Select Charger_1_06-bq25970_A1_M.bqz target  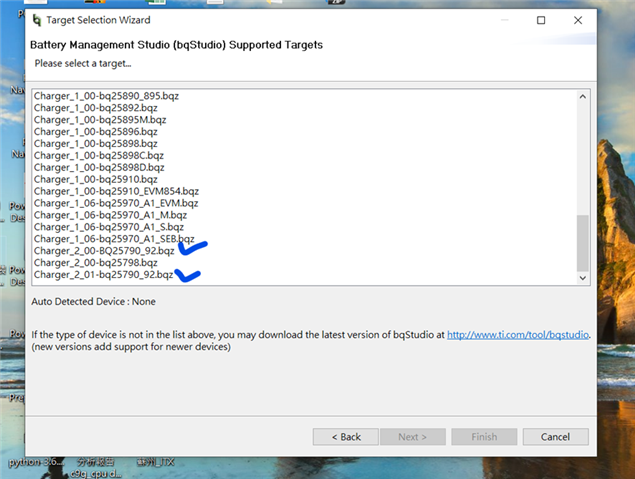click(x=110, y=215)
